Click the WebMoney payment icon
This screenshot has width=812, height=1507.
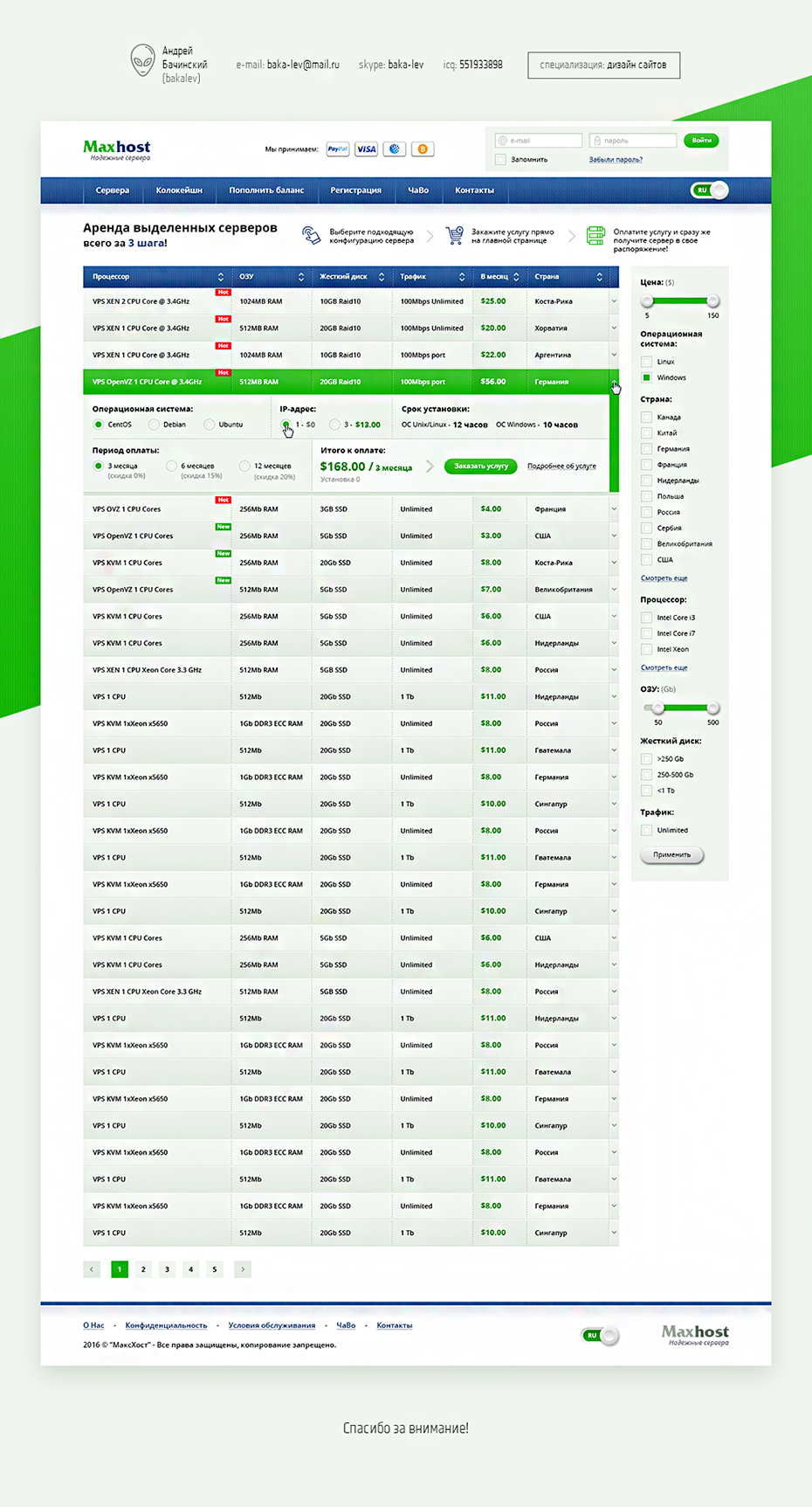click(395, 149)
